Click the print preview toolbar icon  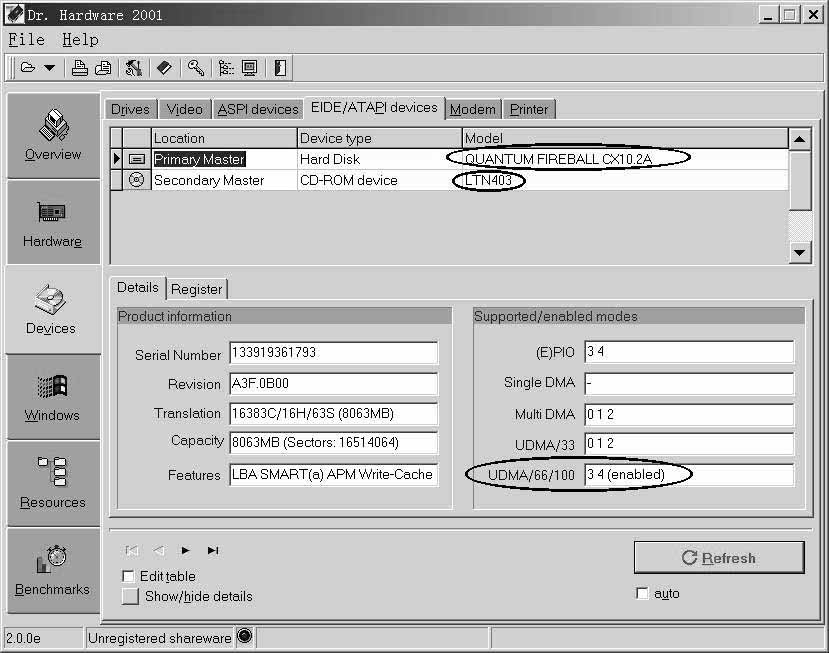(103, 68)
